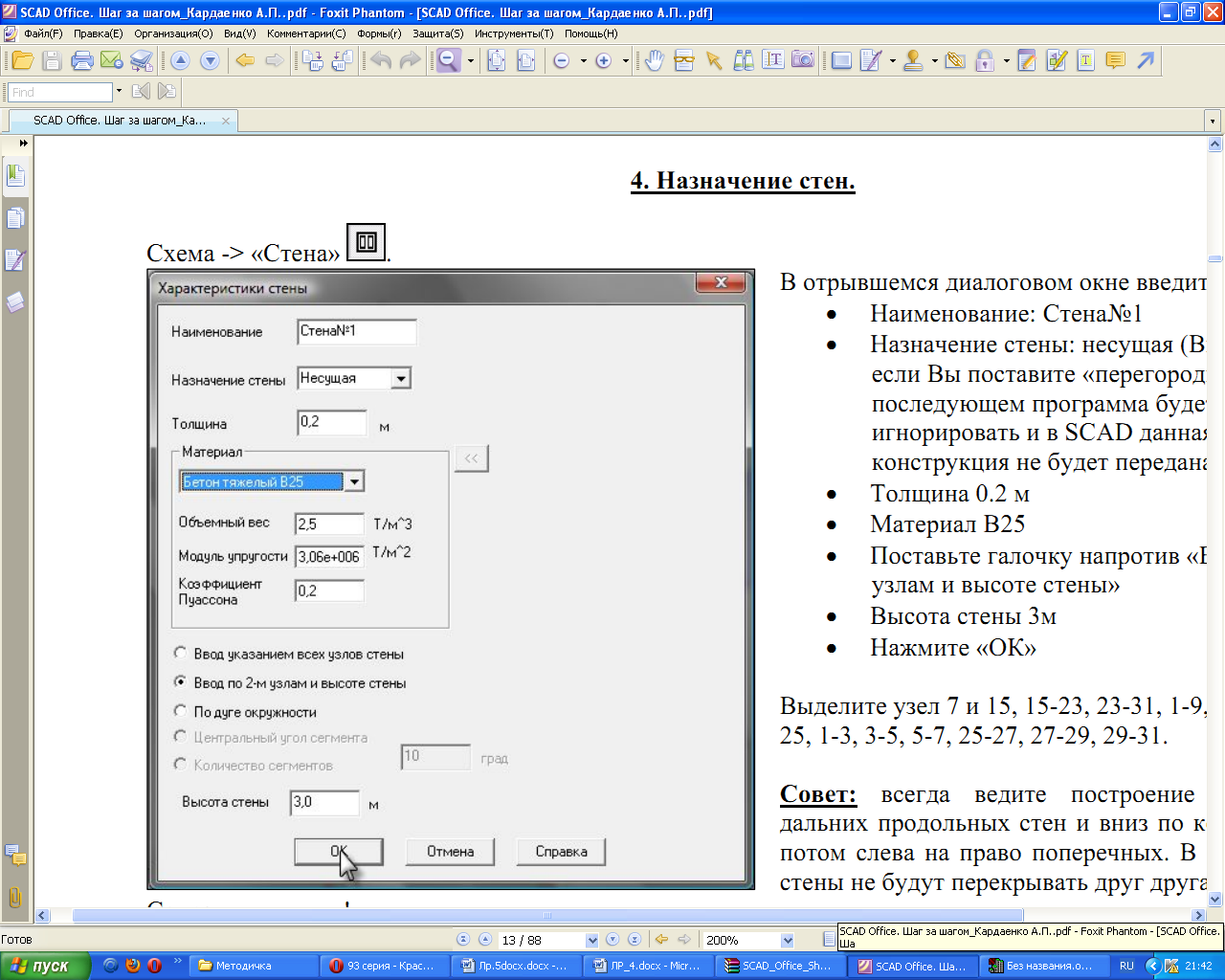Click in the Find search field

(x=61, y=92)
